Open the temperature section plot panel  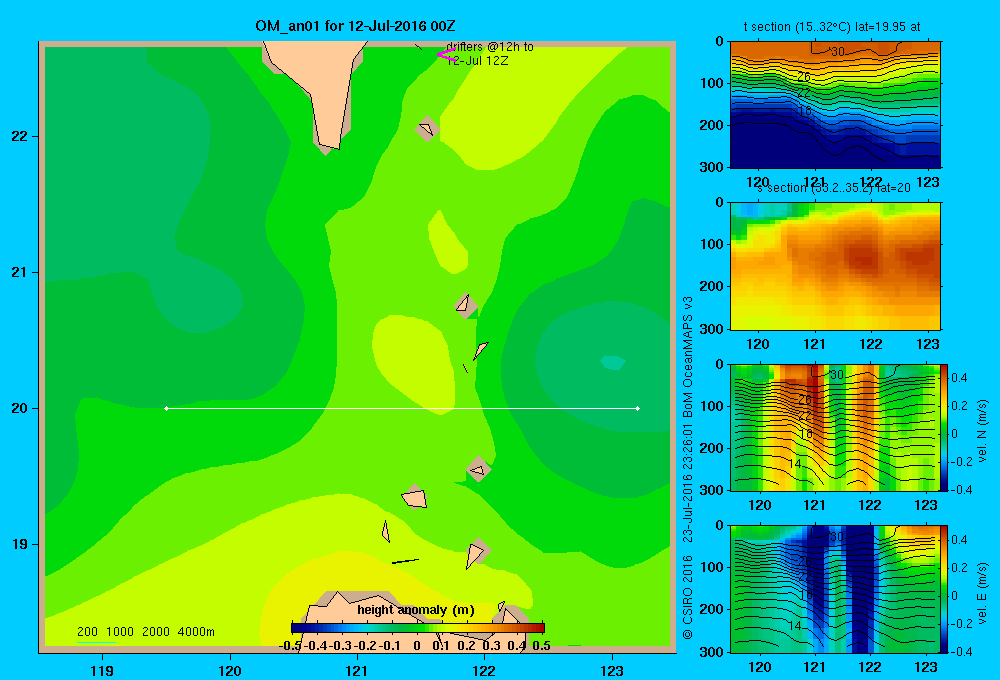pyautogui.click(x=835, y=105)
